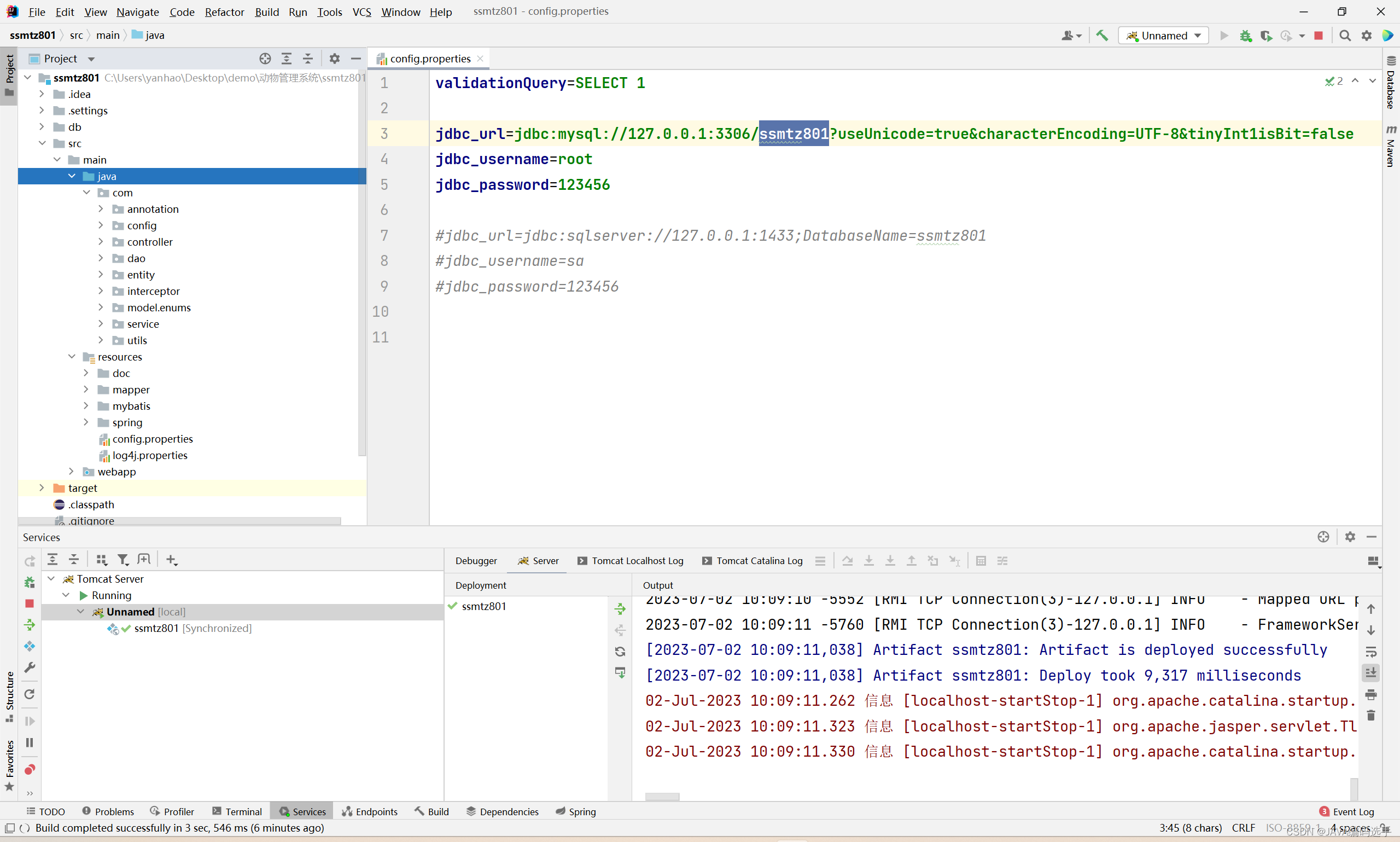Open Services panel settings gear
This screenshot has width=1400, height=842.
click(x=1350, y=537)
